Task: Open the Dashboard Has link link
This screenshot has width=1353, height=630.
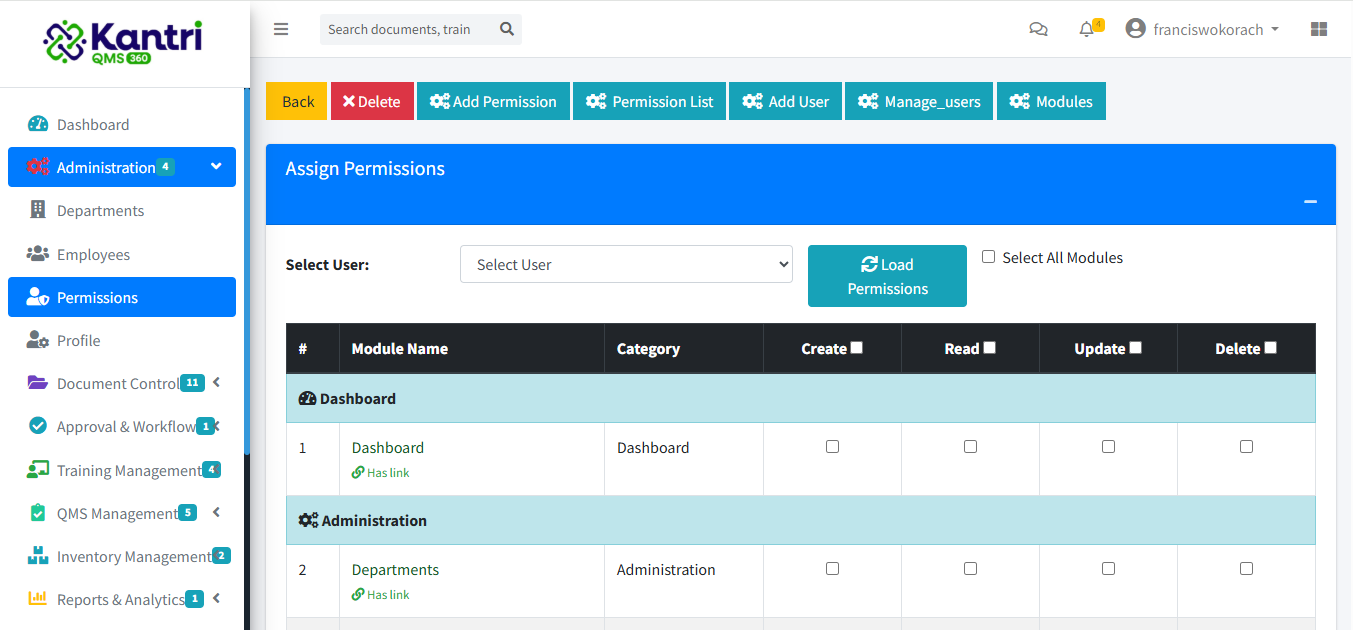Action: (x=380, y=472)
